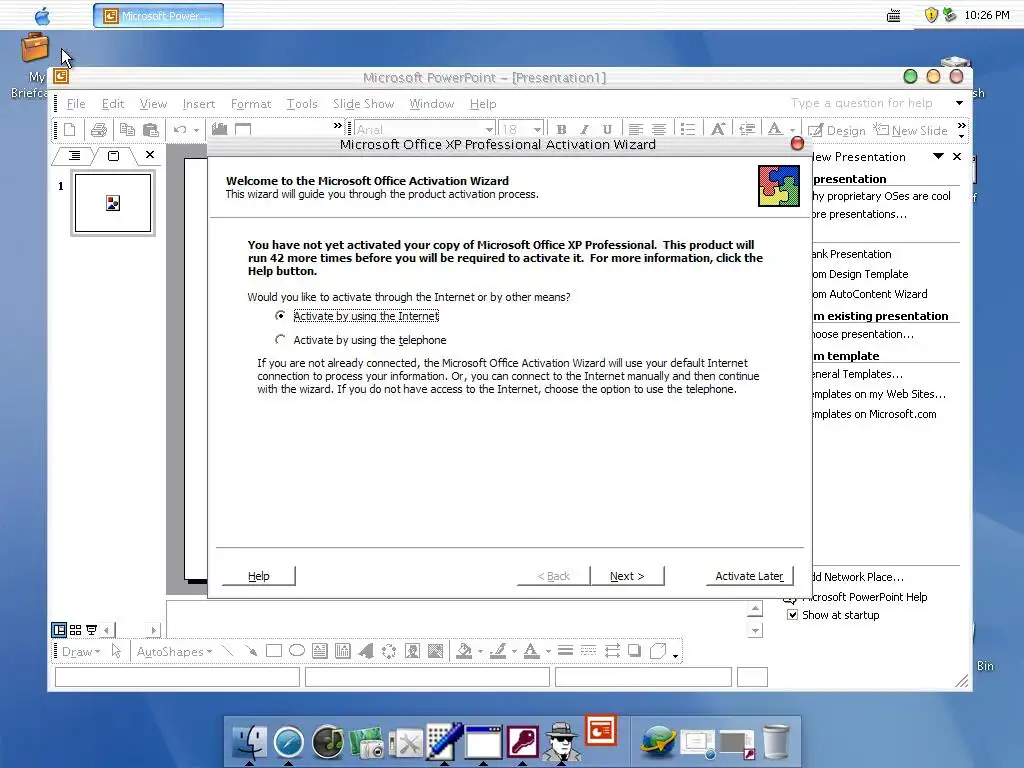1024x768 pixels.
Task: Click the Fill Color paint bucket swatch
Action: [464, 650]
